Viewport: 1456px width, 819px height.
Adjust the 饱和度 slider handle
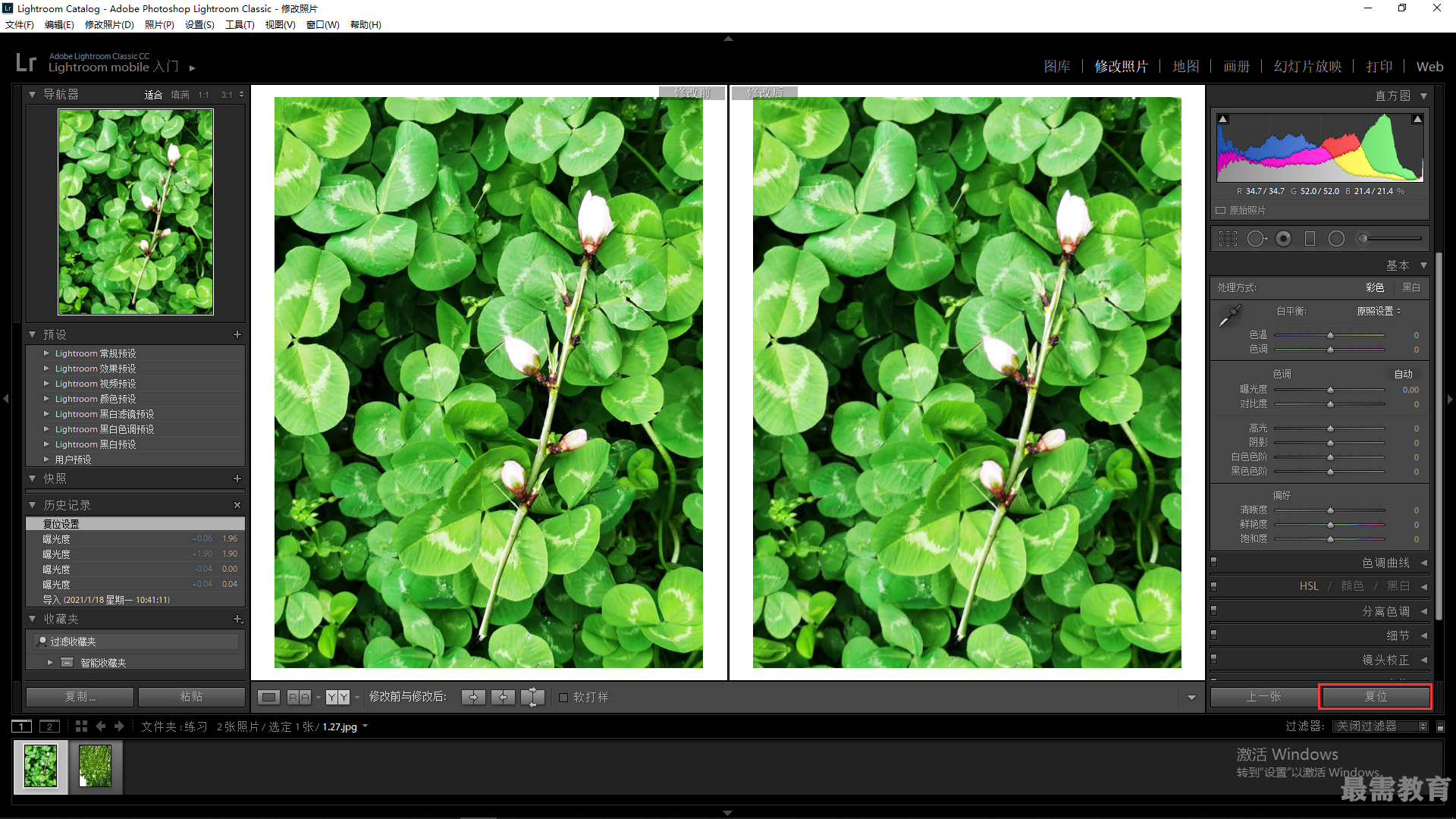click(1330, 539)
